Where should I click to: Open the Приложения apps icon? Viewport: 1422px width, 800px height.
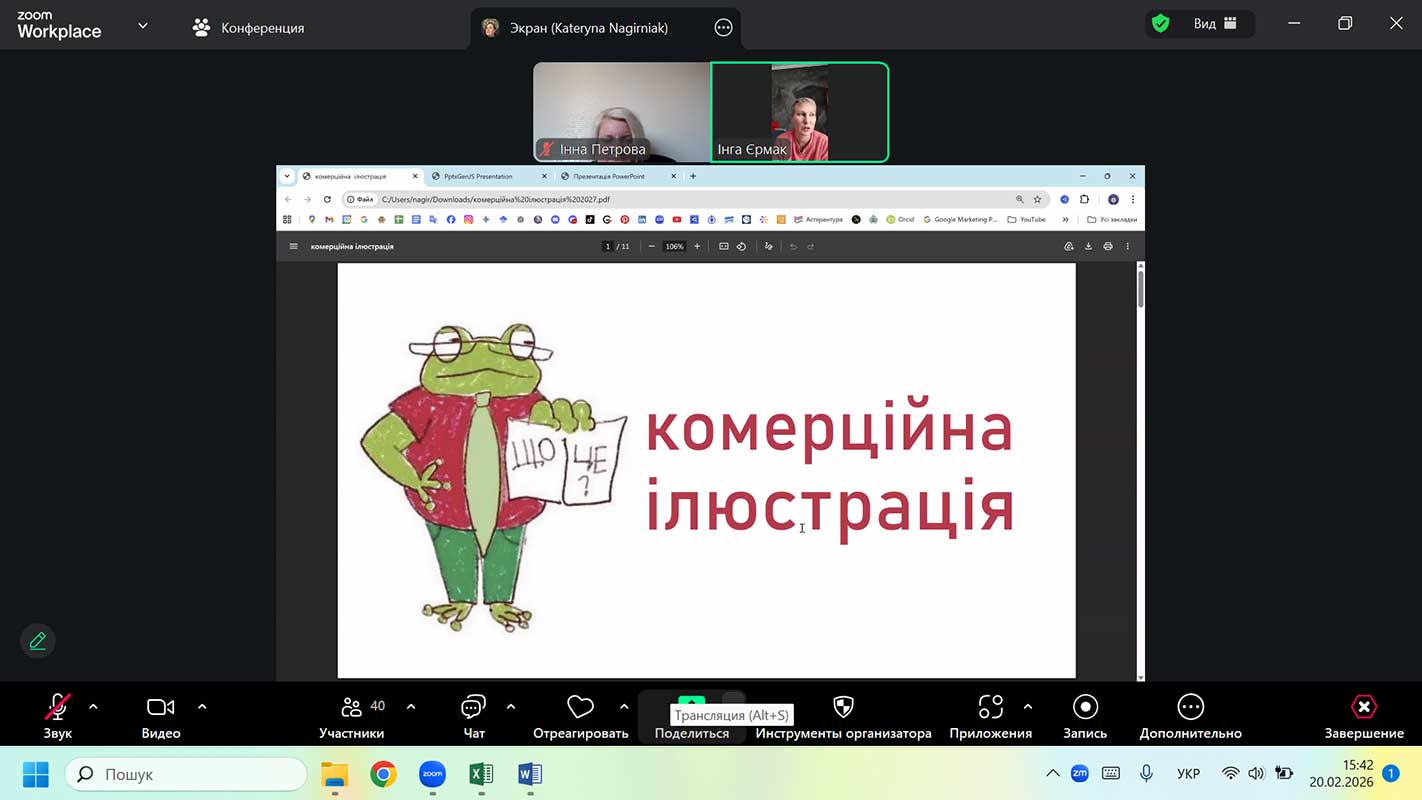point(990,708)
